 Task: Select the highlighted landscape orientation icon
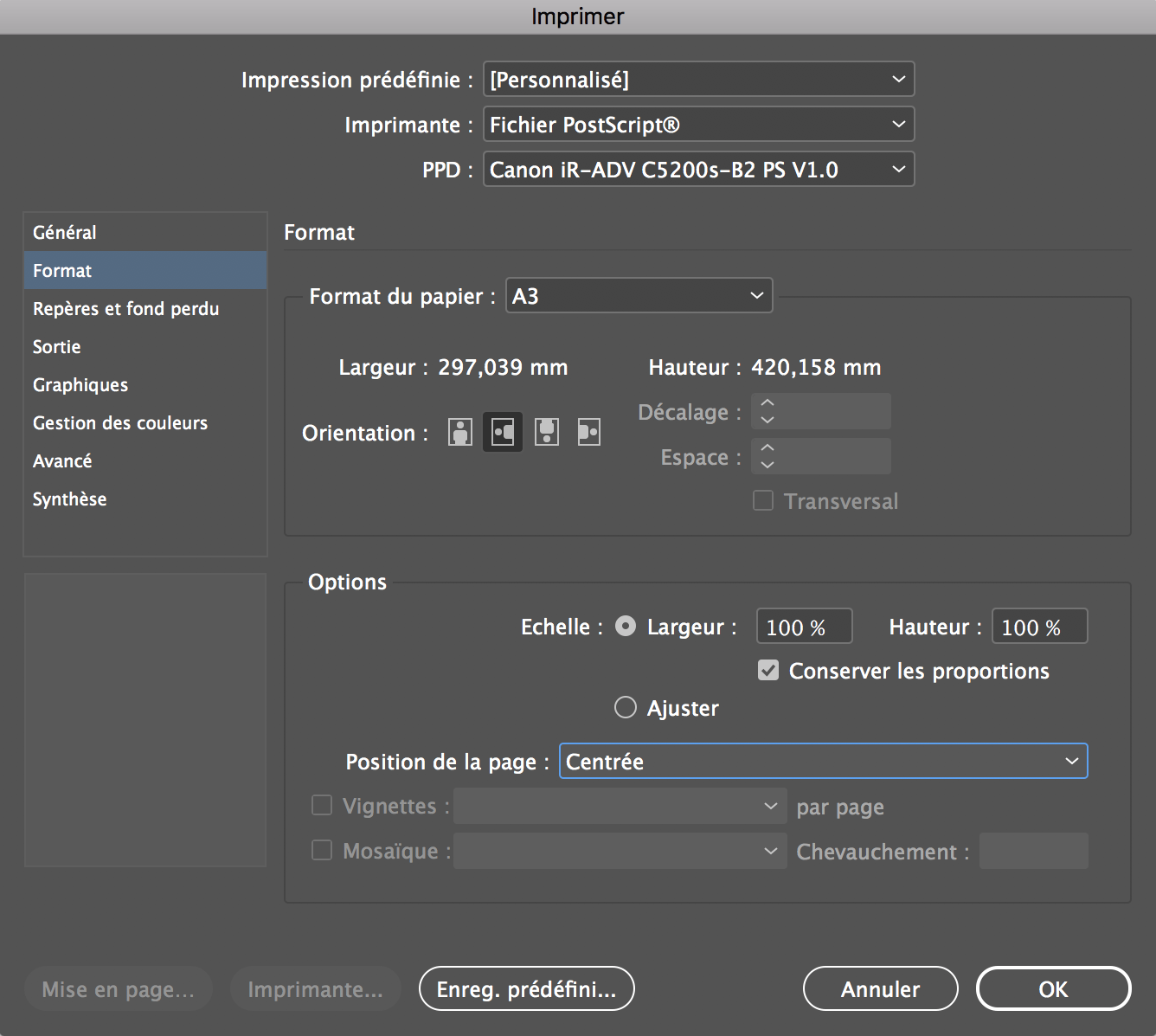pos(503,432)
